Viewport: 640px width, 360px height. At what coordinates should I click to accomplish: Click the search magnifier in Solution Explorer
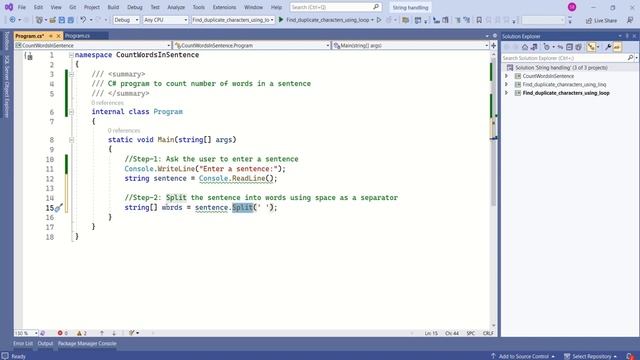tap(630, 58)
